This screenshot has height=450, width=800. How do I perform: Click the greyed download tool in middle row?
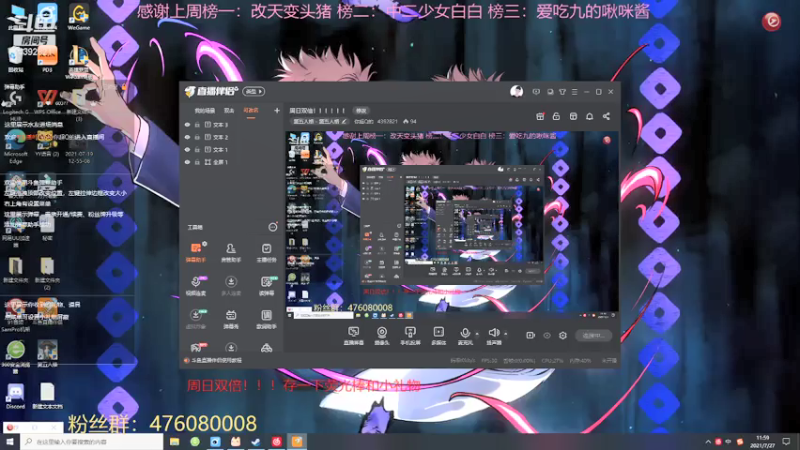pos(231,286)
